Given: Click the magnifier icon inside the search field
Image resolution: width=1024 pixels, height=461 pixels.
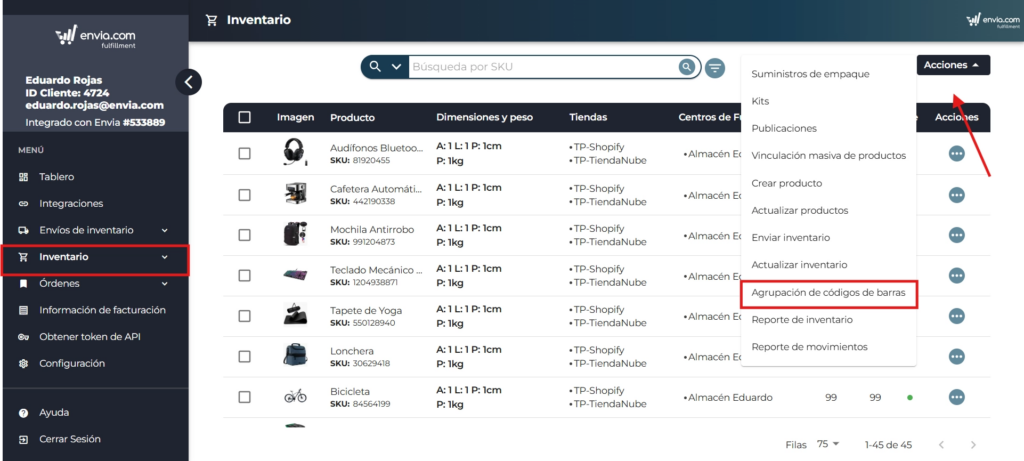Looking at the screenshot, I should [686, 67].
